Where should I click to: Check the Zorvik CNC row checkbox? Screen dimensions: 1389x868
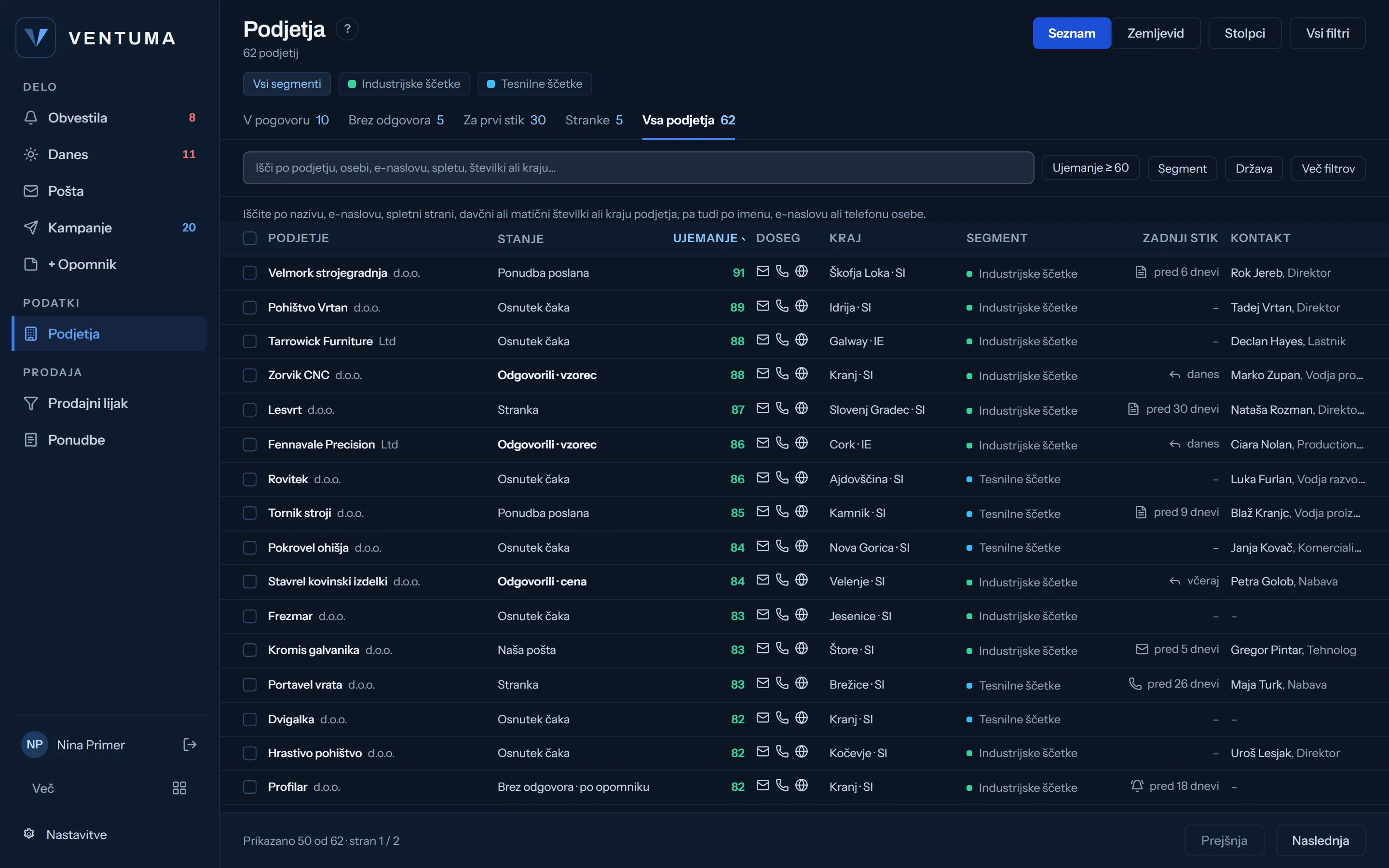[x=250, y=376]
